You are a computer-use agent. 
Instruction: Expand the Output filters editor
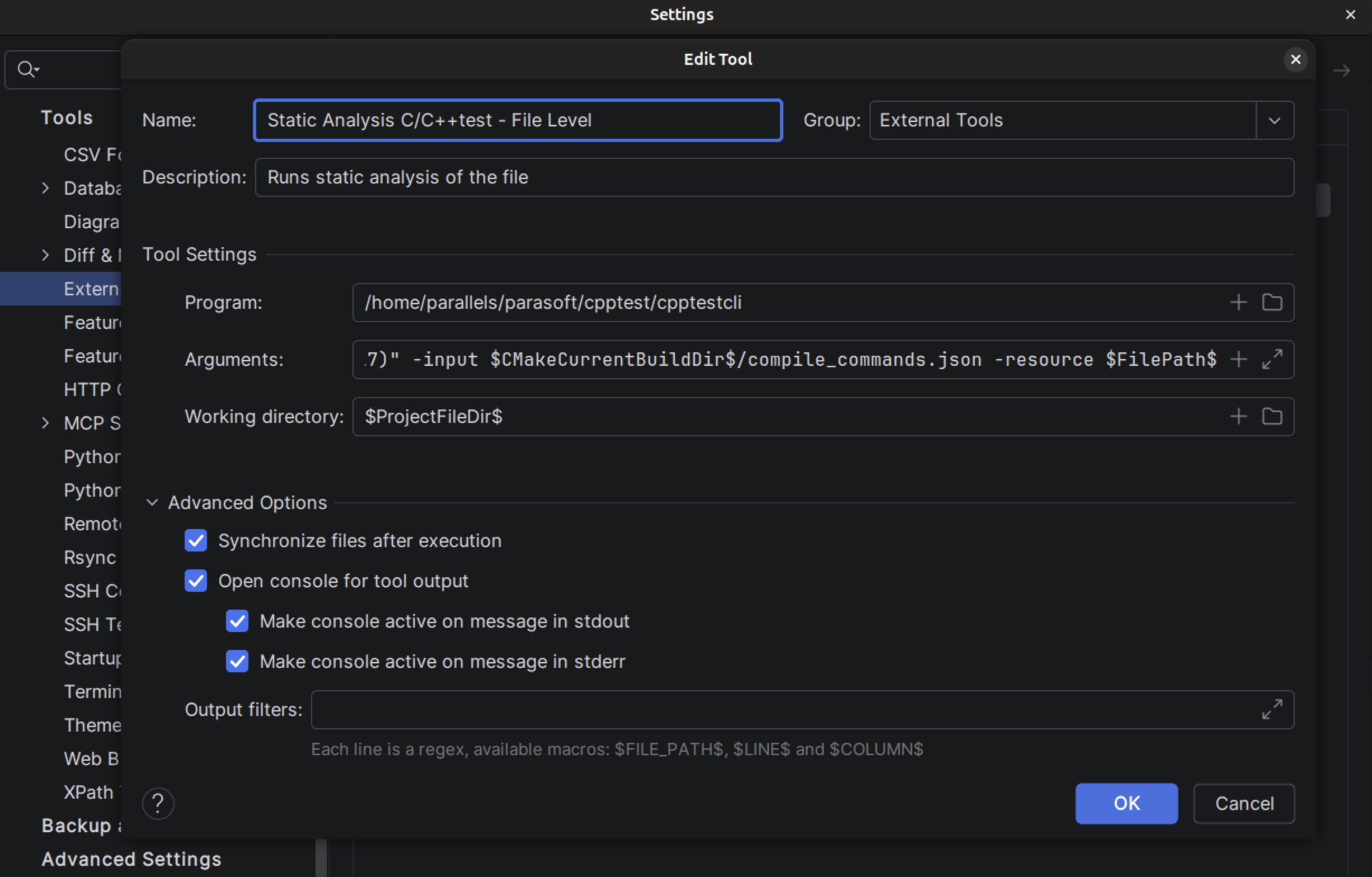(x=1272, y=710)
